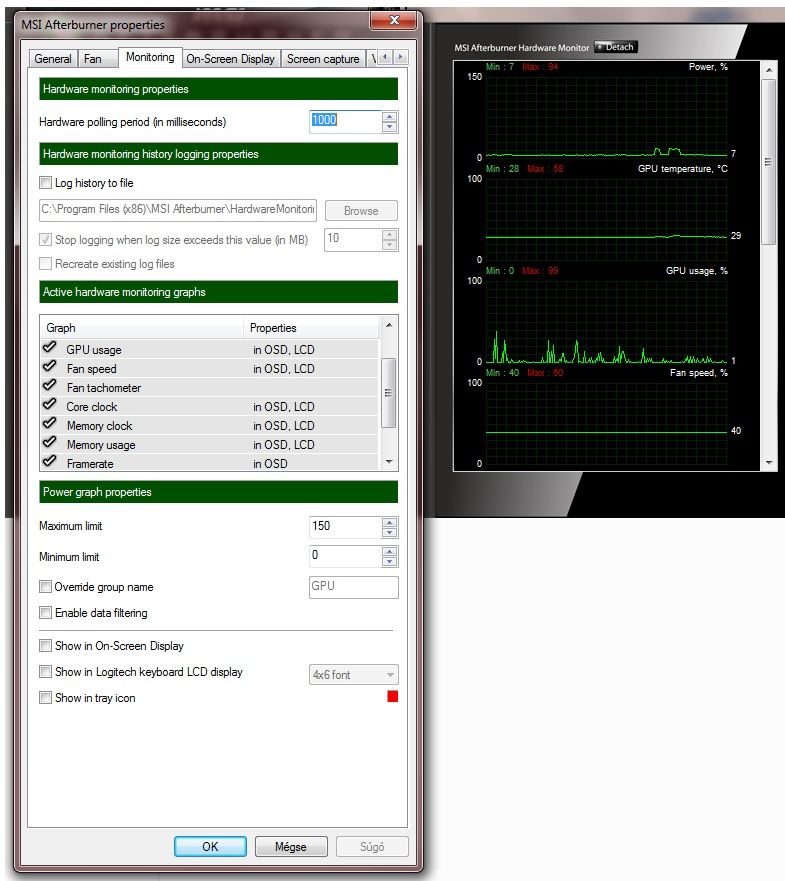Image resolution: width=785 pixels, height=881 pixels.
Task: Click the Mégse cancel button
Action: coord(291,847)
